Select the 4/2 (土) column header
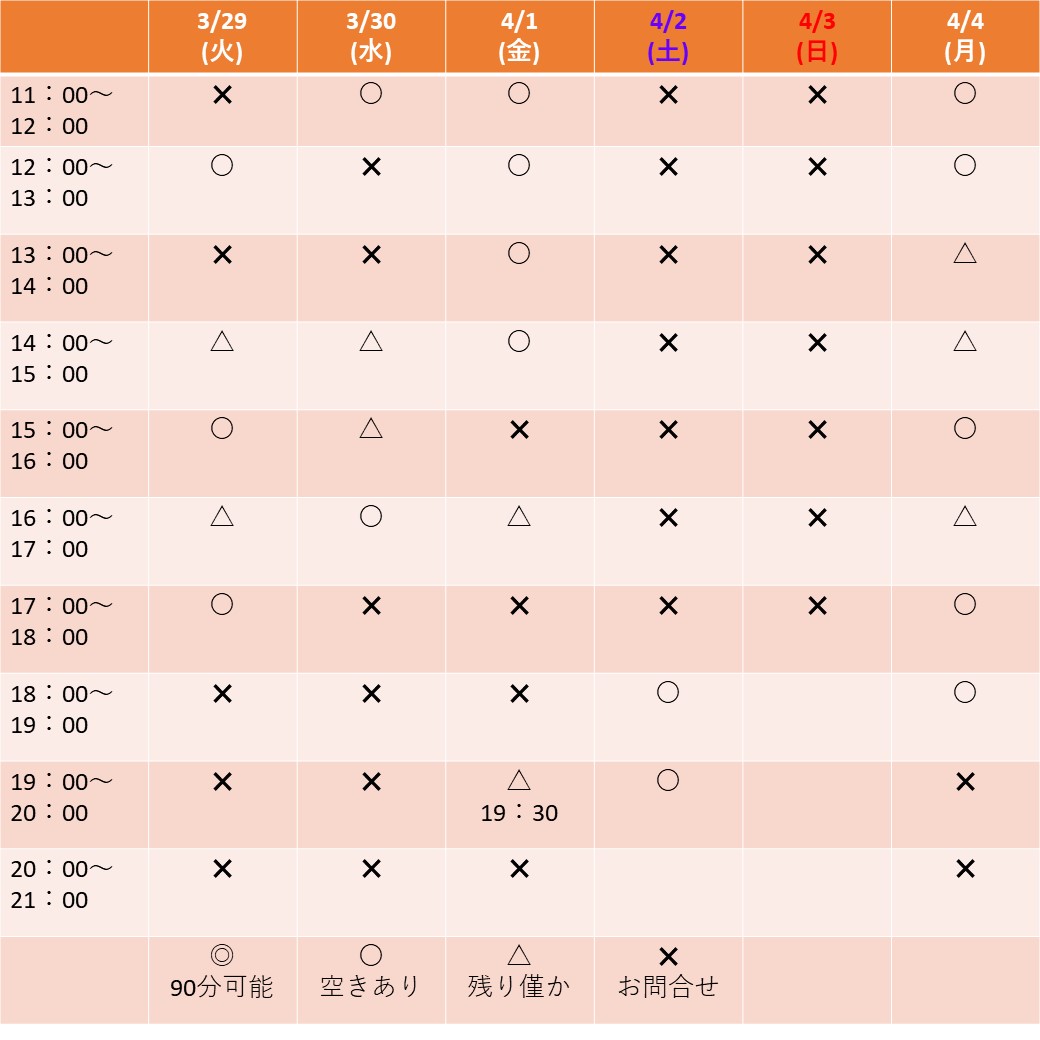 [x=668, y=36]
